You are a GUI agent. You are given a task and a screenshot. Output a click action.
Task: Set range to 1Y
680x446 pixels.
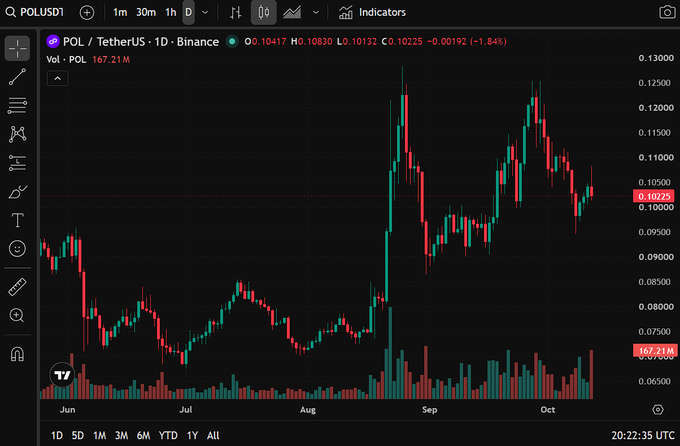pyautogui.click(x=192, y=435)
